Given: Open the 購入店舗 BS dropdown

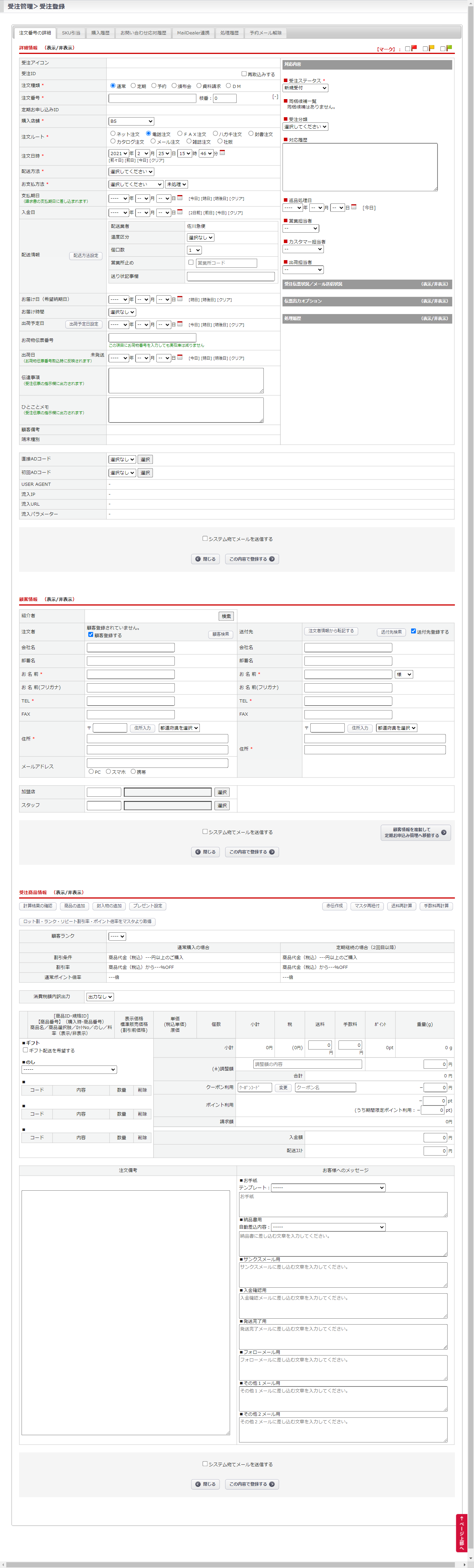Looking at the screenshot, I should pyautogui.click(x=131, y=121).
